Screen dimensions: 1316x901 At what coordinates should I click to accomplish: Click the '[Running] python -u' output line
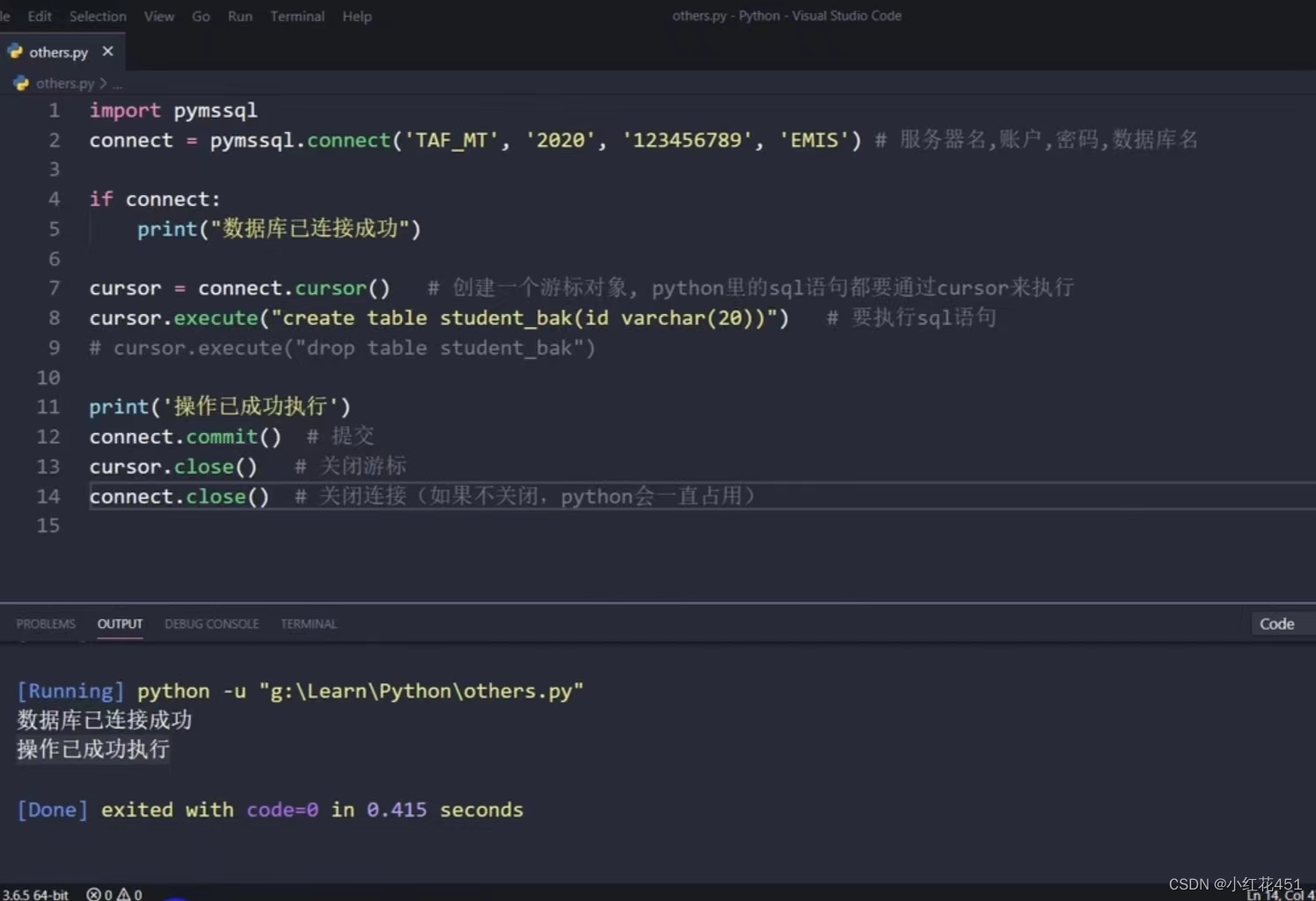pos(300,692)
